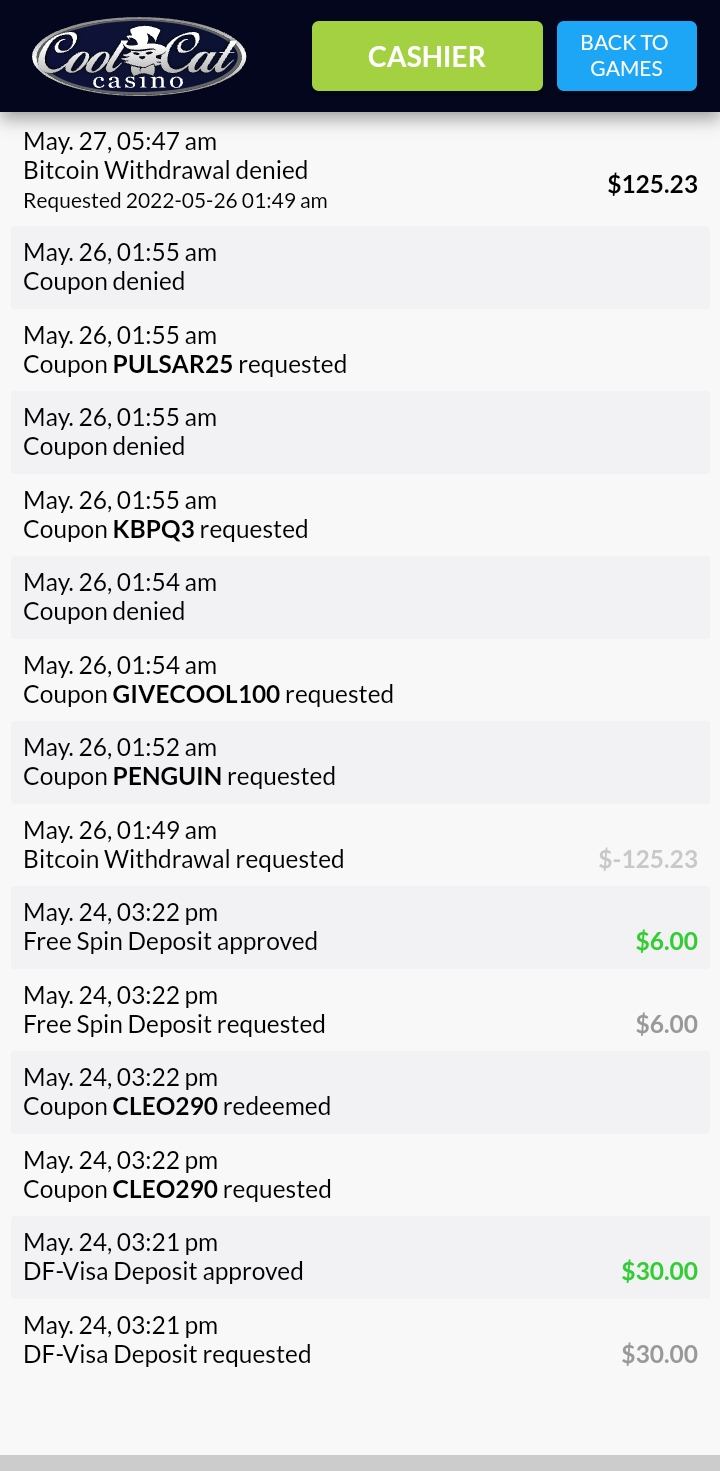Tap the $125.23 denied withdrawal amount
The height and width of the screenshot is (1471, 720).
click(652, 184)
